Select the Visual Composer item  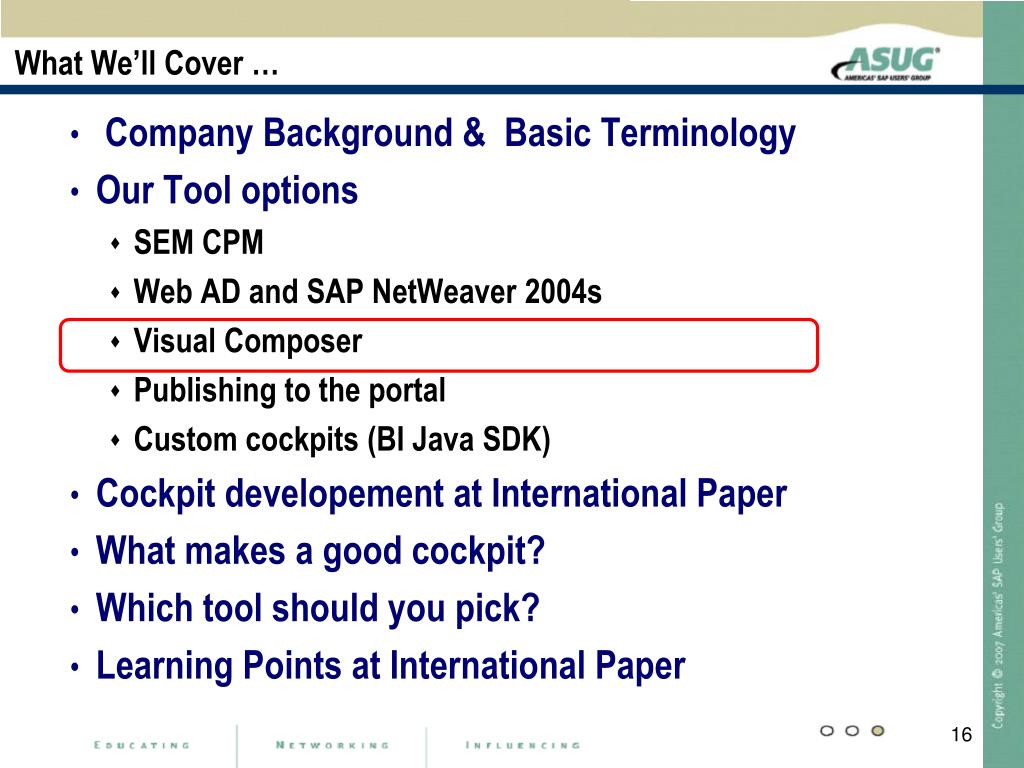(248, 341)
